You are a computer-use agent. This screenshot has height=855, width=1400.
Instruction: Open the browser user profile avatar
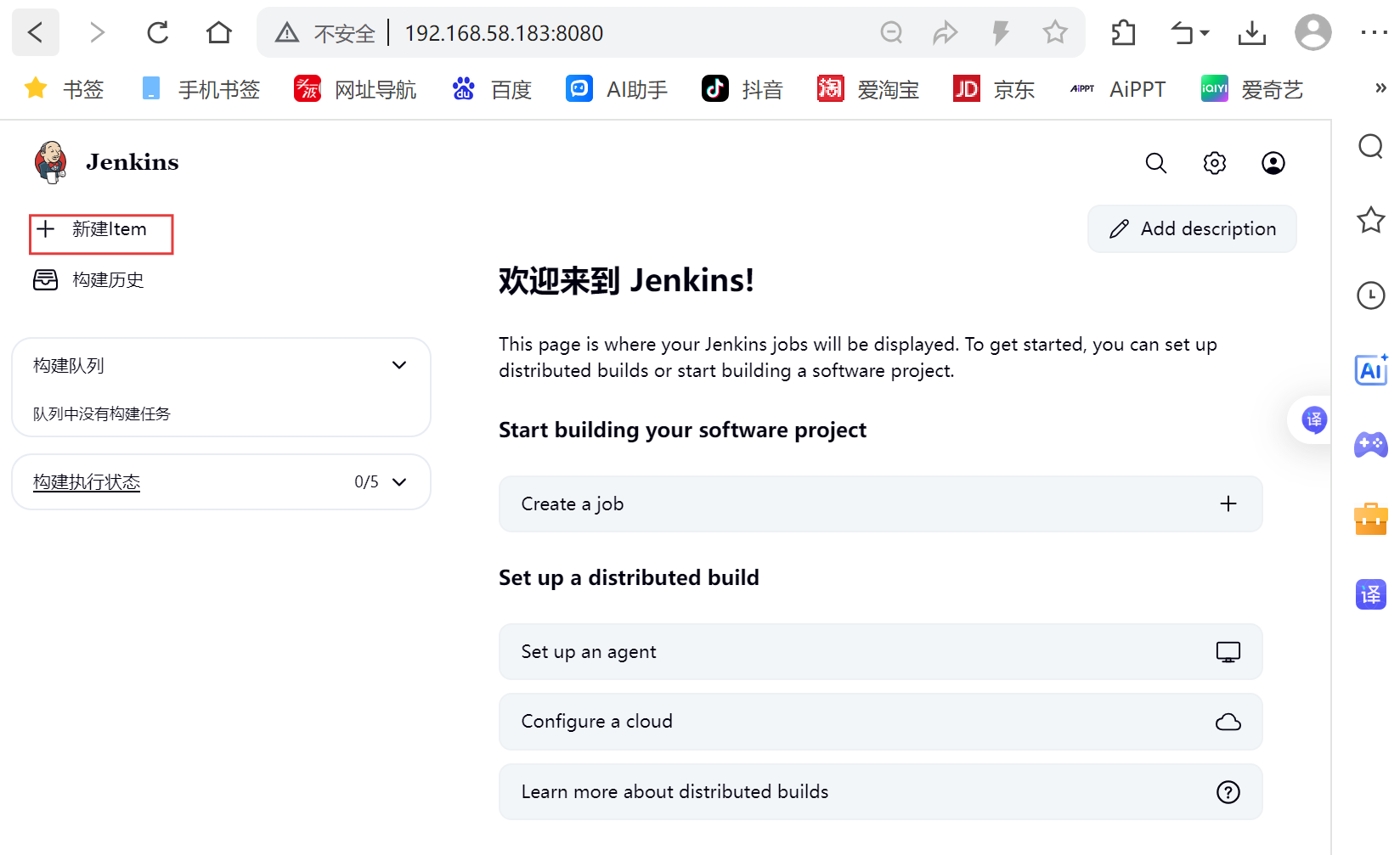(1313, 32)
